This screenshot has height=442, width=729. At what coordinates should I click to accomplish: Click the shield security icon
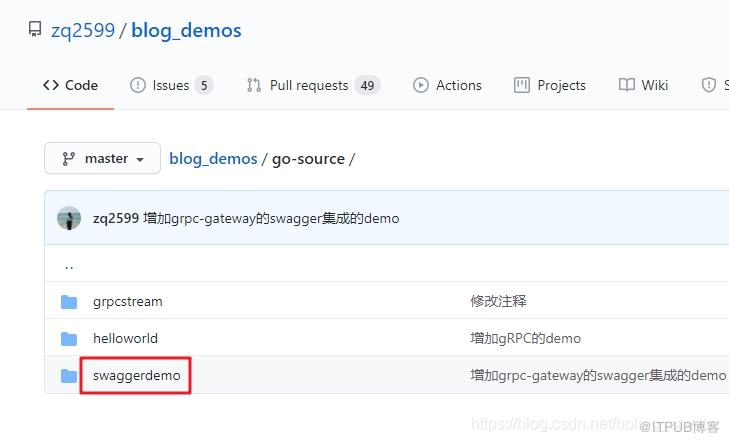point(709,85)
